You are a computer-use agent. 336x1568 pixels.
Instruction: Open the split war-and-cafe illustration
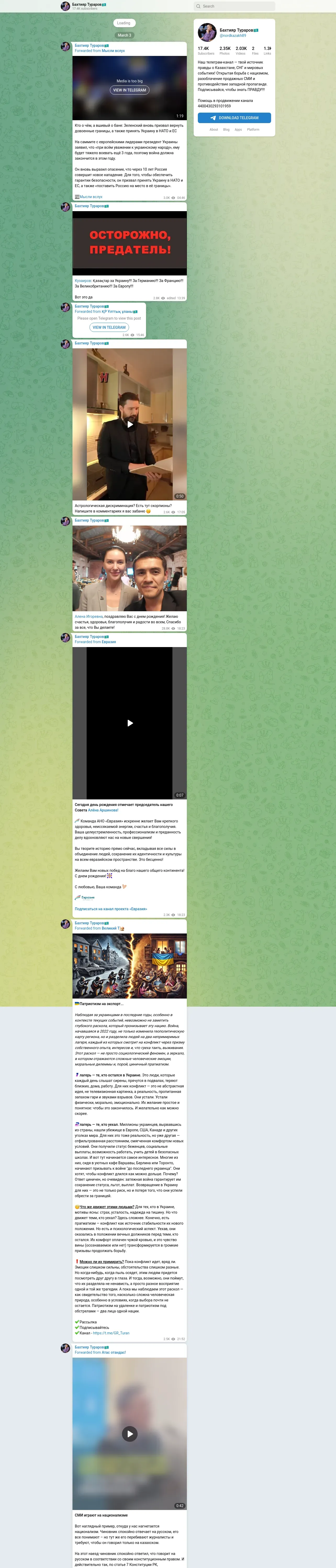pos(129,965)
